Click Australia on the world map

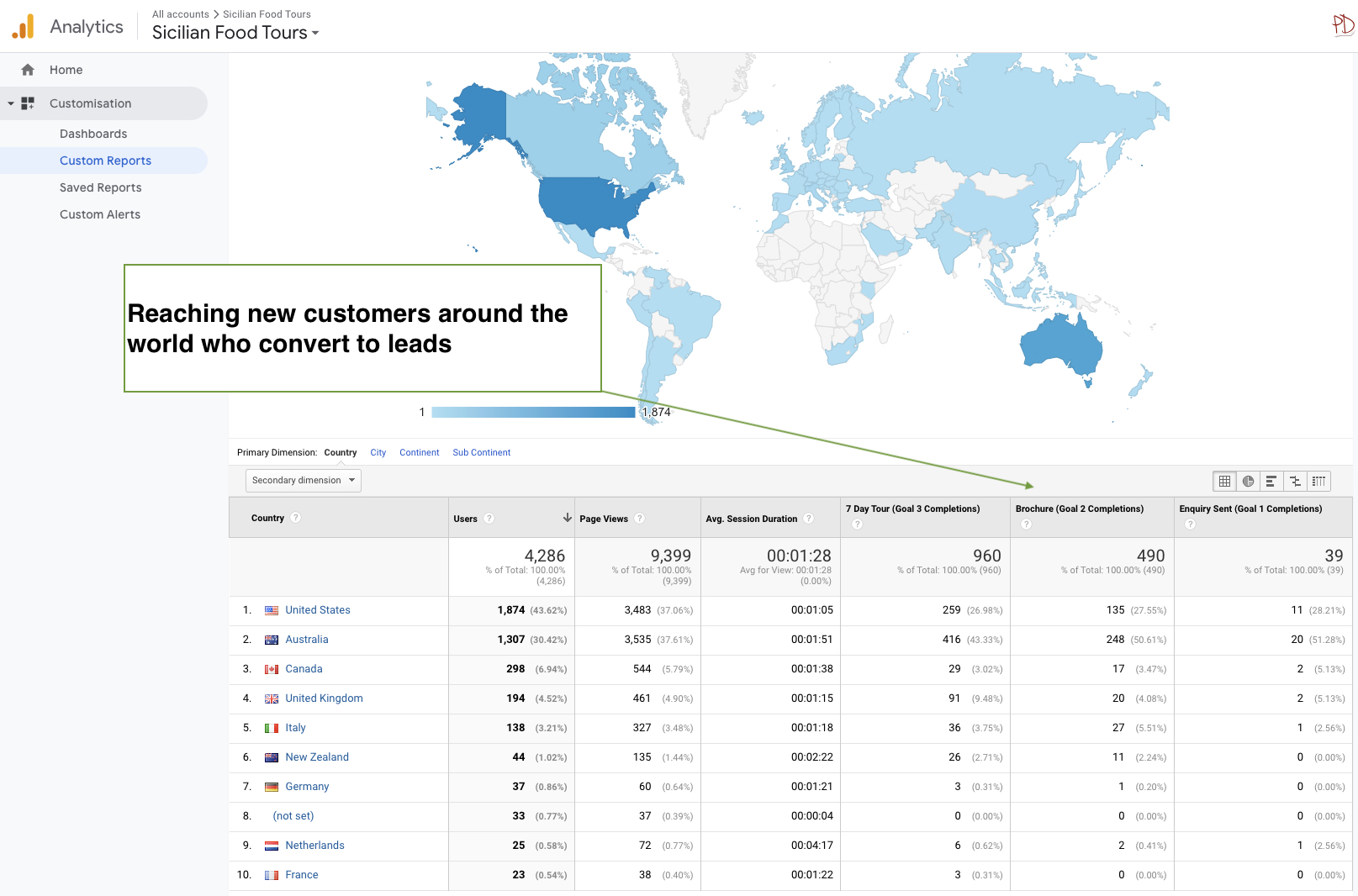click(1060, 344)
